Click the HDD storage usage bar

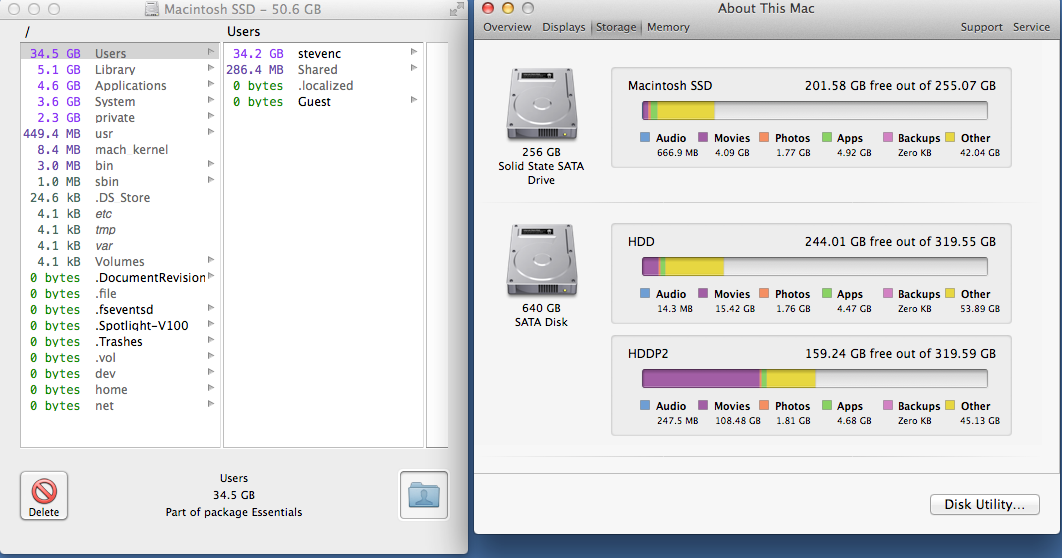[x=815, y=266]
